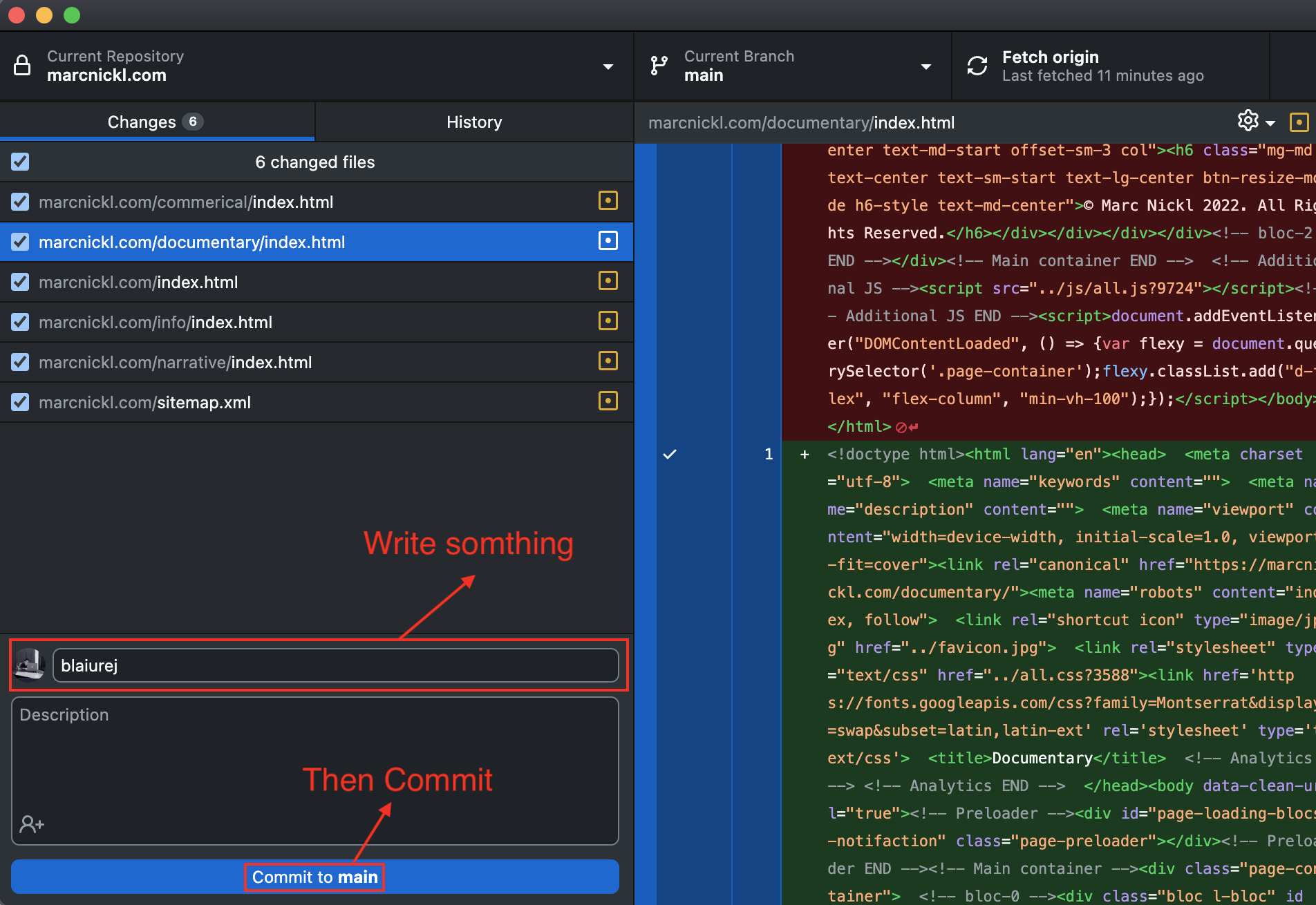
Task: Click the modified status icon for sitemap.xml
Action: 608,401
